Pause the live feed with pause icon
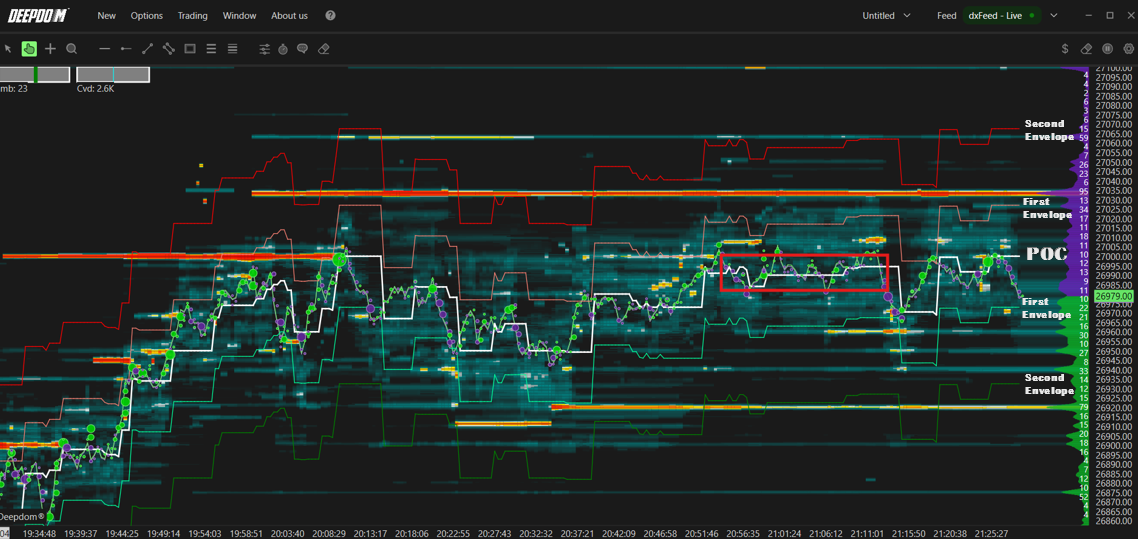The width and height of the screenshot is (1138, 539). pyautogui.click(x=1108, y=49)
